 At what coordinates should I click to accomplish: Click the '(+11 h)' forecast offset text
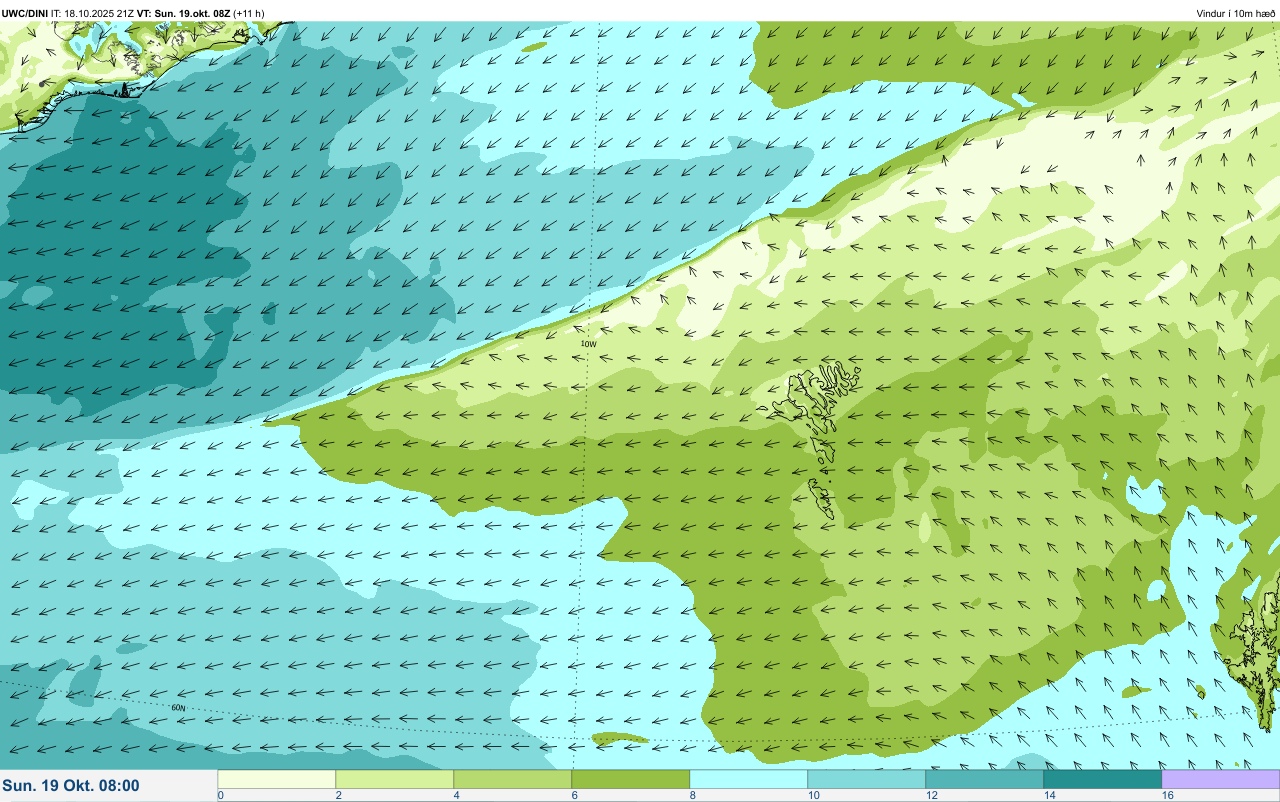(249, 13)
